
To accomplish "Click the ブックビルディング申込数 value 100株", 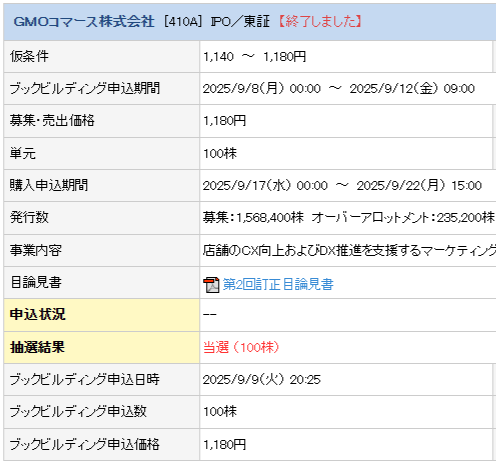I will coord(220,411).
